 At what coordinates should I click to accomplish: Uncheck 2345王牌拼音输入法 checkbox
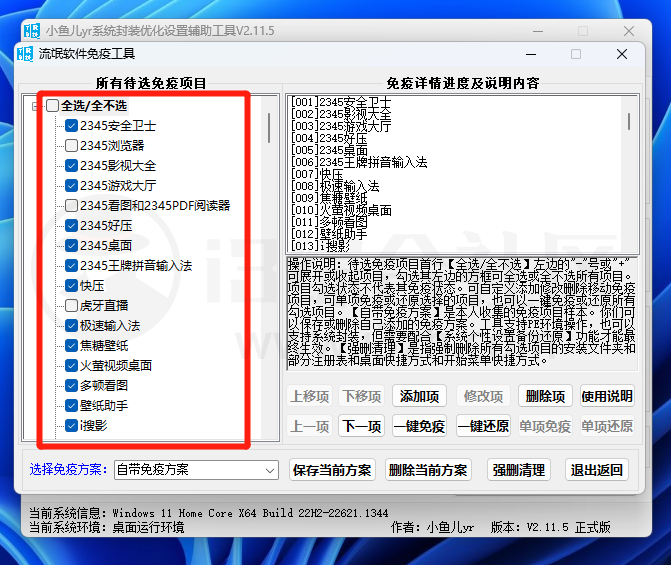click(x=71, y=265)
